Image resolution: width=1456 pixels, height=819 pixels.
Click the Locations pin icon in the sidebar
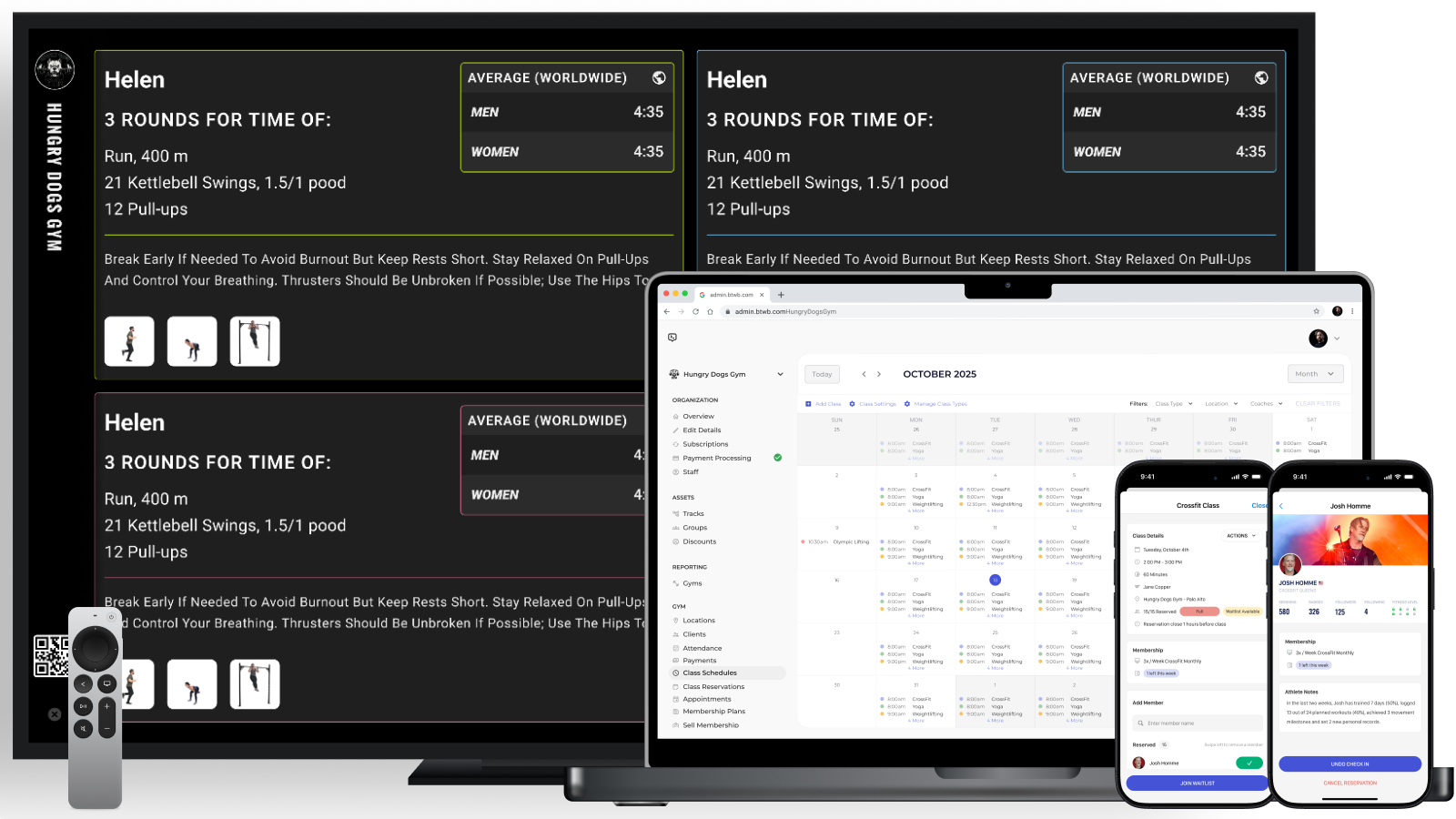(676, 620)
